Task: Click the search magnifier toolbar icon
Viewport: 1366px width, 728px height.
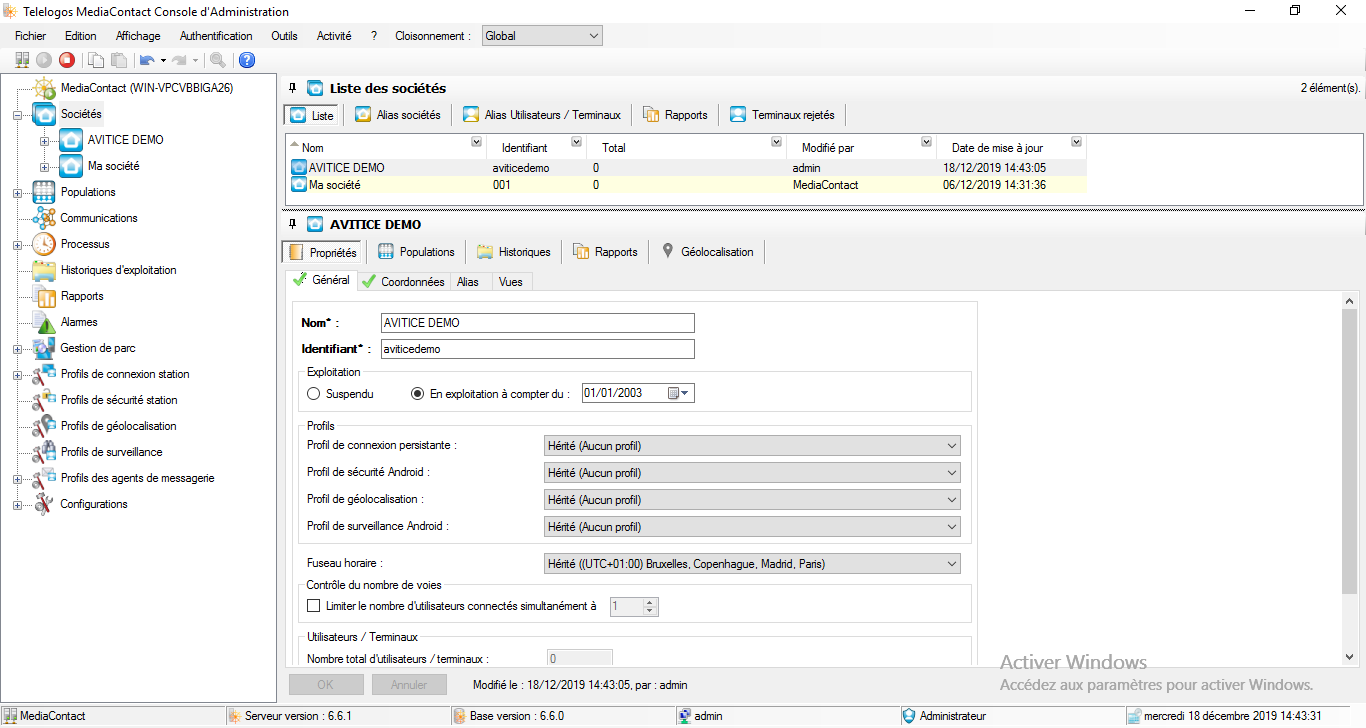Action: [x=217, y=60]
